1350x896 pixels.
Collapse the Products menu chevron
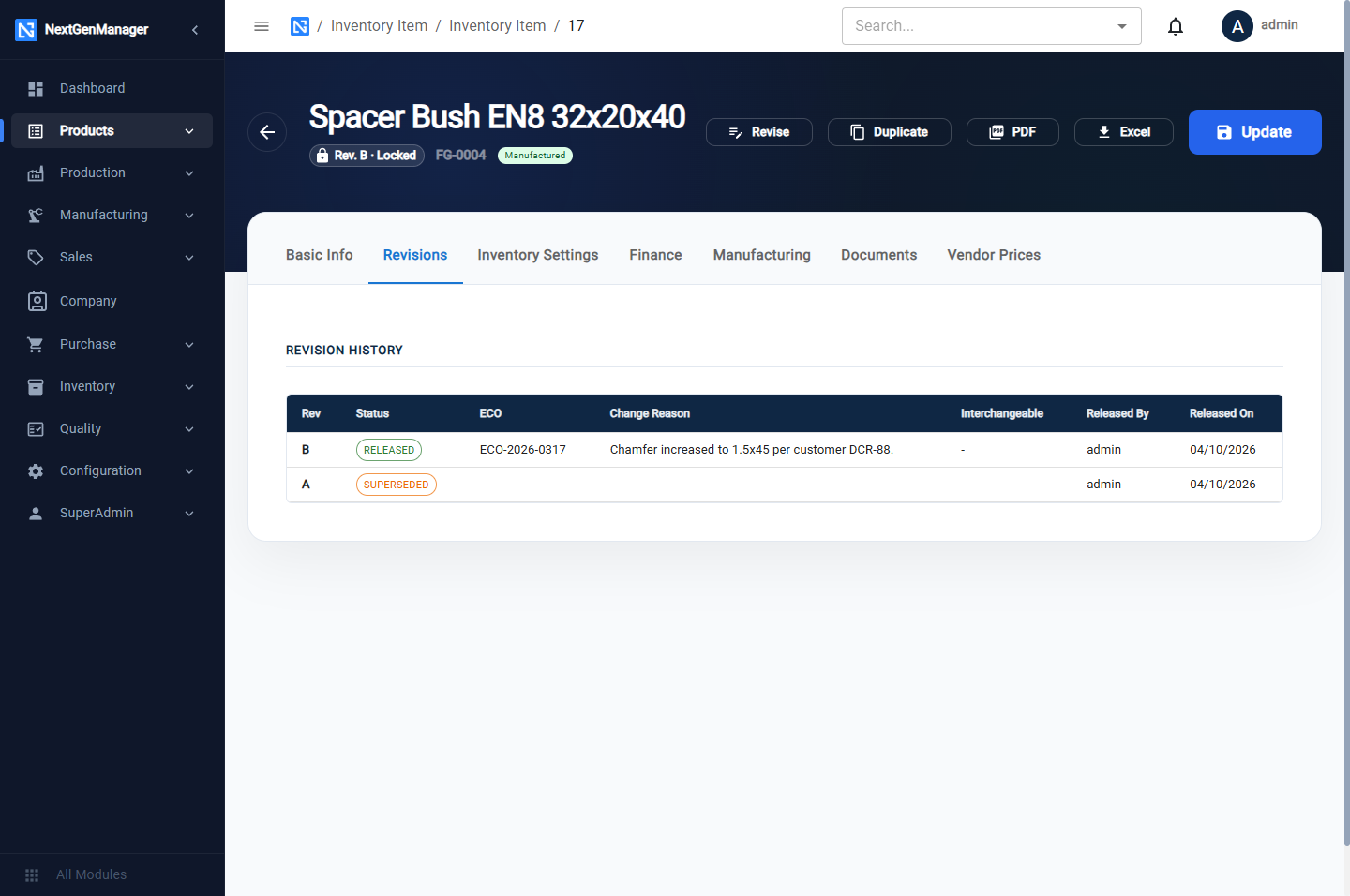click(189, 131)
